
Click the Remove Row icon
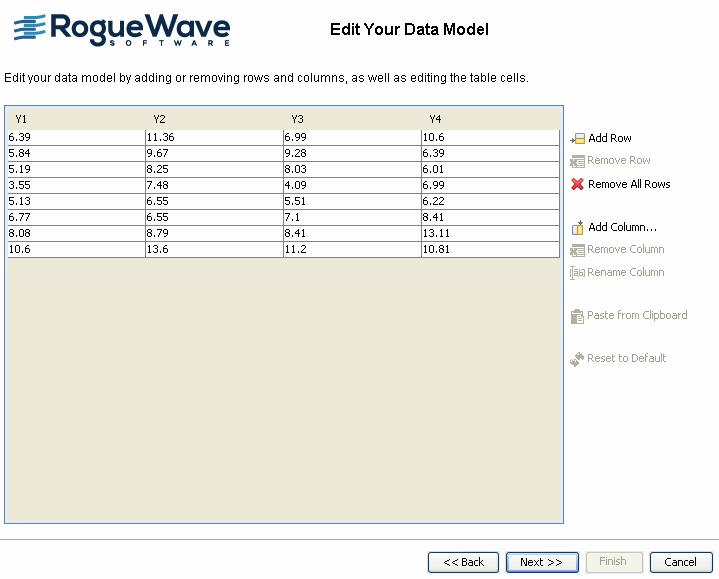[577, 161]
